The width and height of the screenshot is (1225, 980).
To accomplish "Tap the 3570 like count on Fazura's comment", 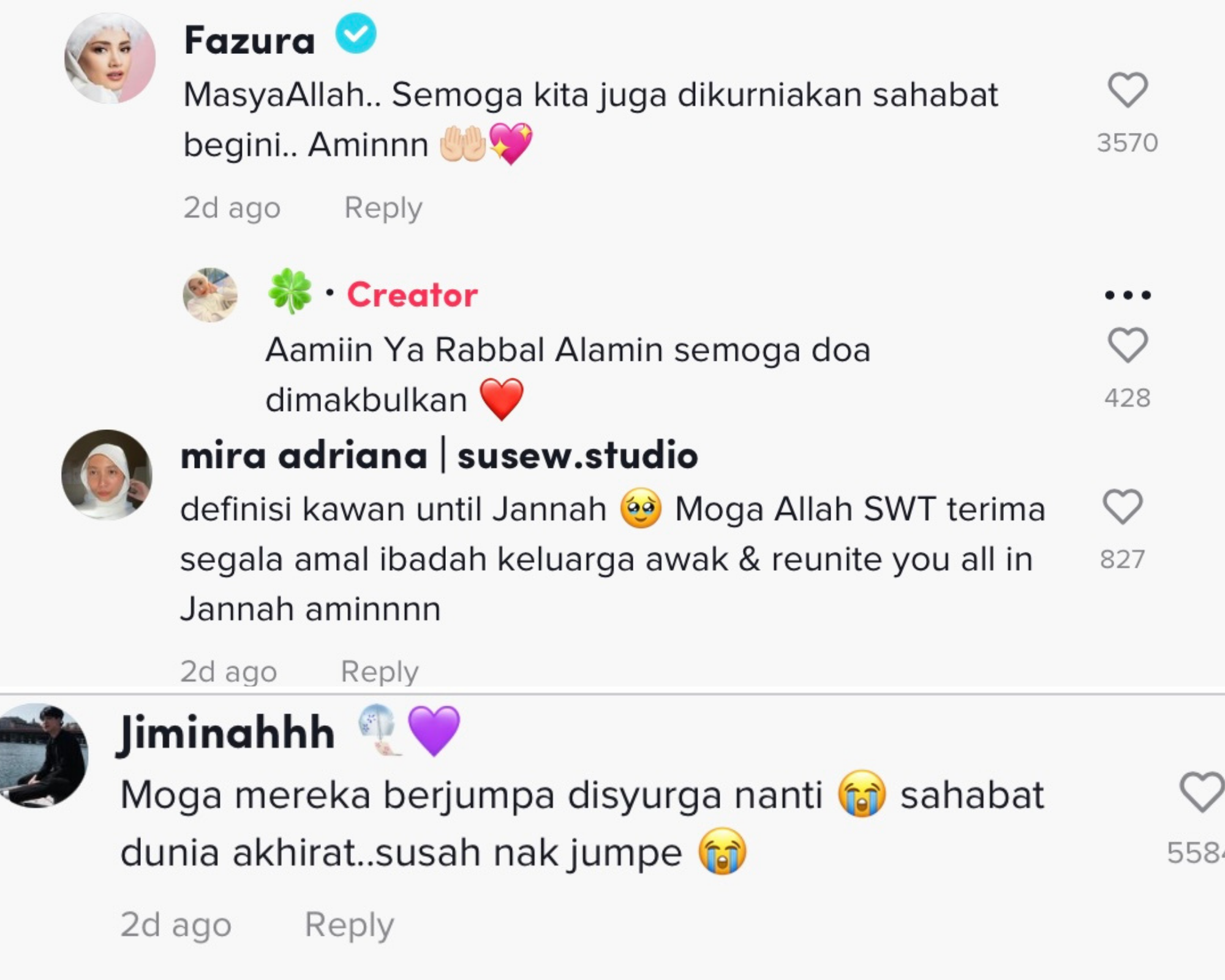I will coord(1127,143).
